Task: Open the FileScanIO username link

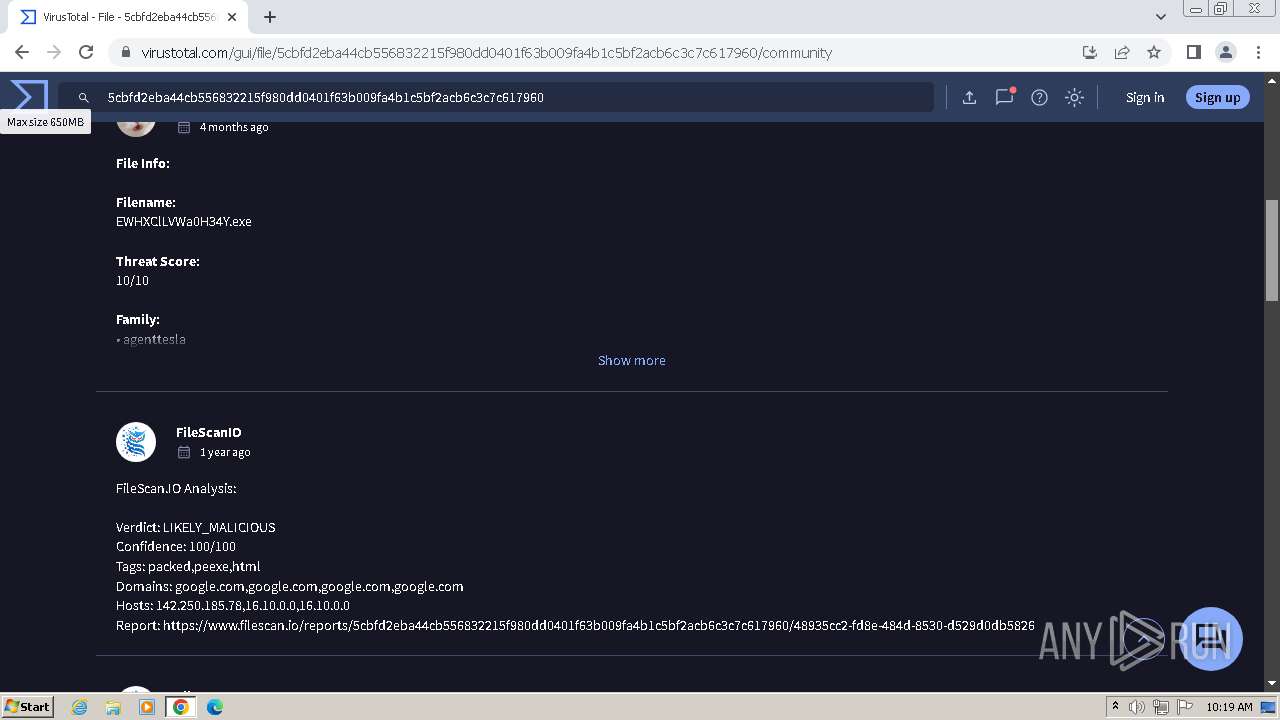Action: (x=208, y=432)
